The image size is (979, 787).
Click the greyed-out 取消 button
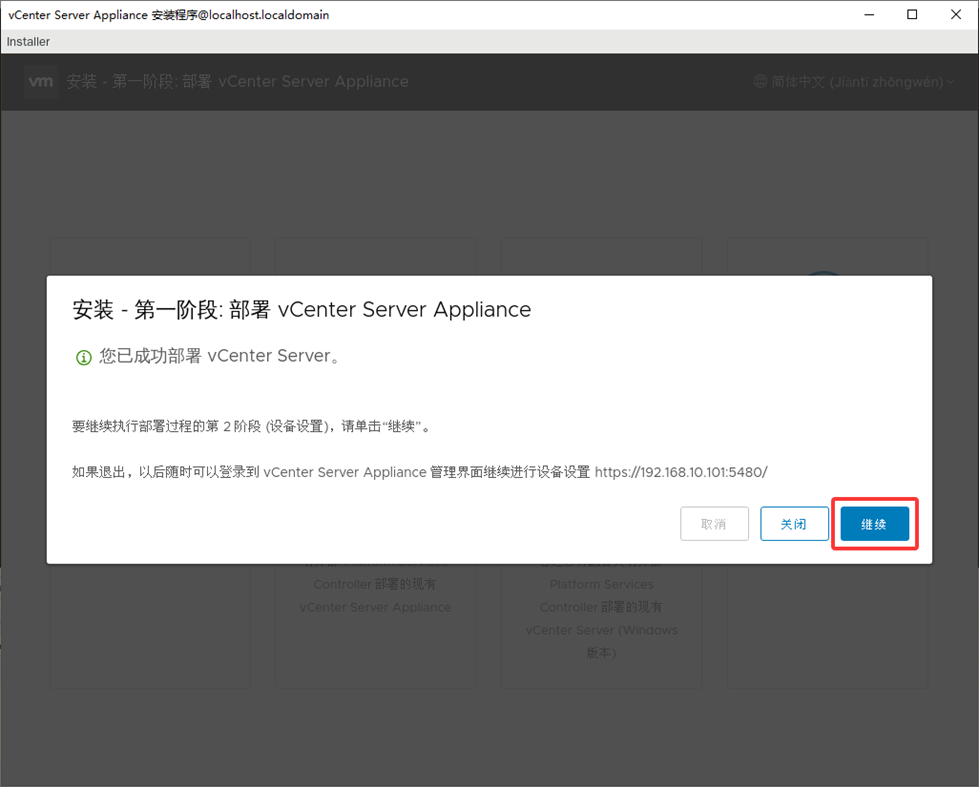click(714, 524)
